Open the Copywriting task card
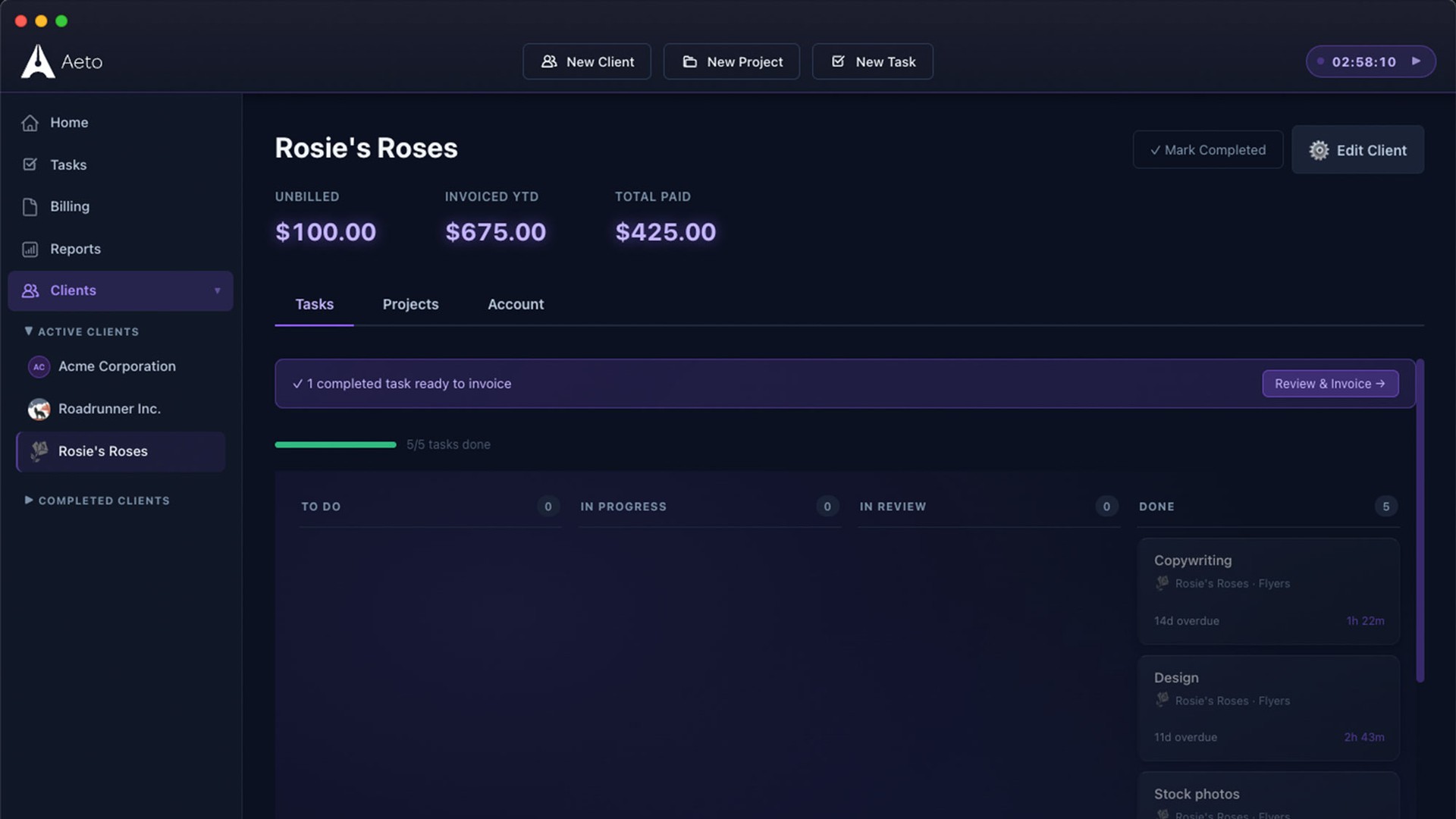The height and width of the screenshot is (819, 1456). 1268,591
